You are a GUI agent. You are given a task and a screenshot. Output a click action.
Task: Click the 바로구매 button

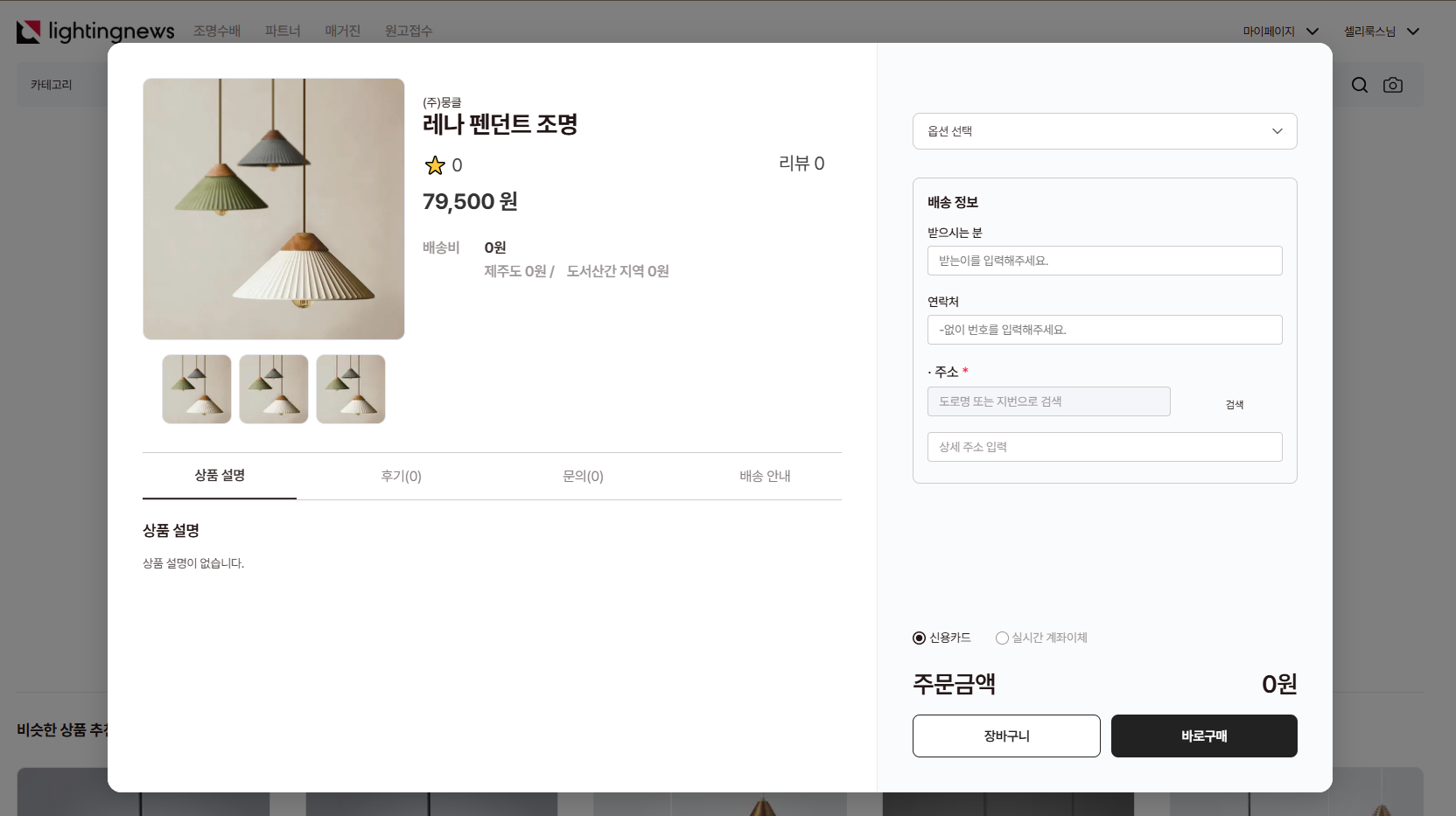click(1204, 736)
